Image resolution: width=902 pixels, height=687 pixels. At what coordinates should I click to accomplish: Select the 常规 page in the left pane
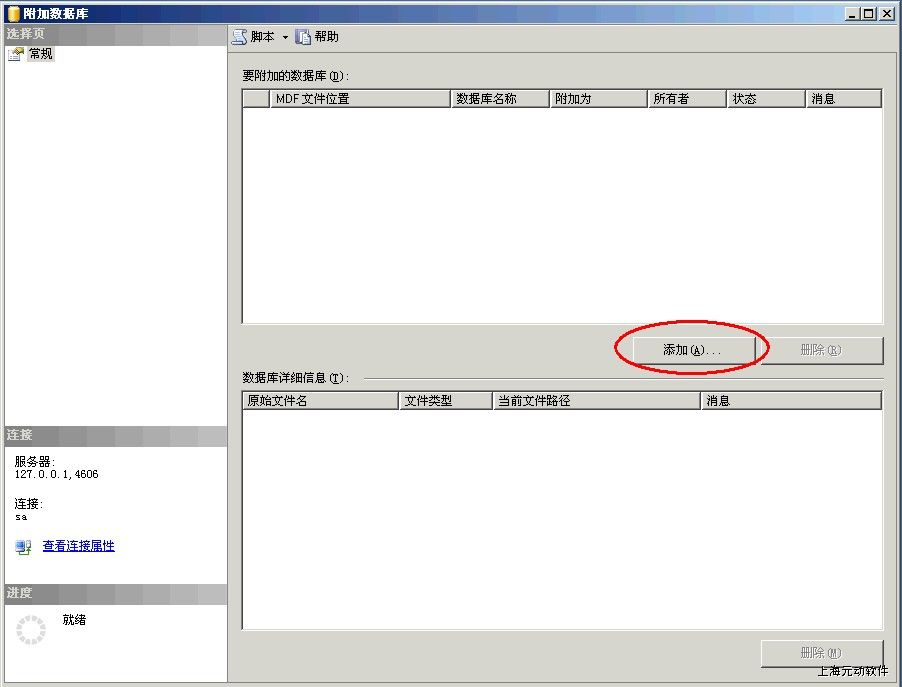40,54
